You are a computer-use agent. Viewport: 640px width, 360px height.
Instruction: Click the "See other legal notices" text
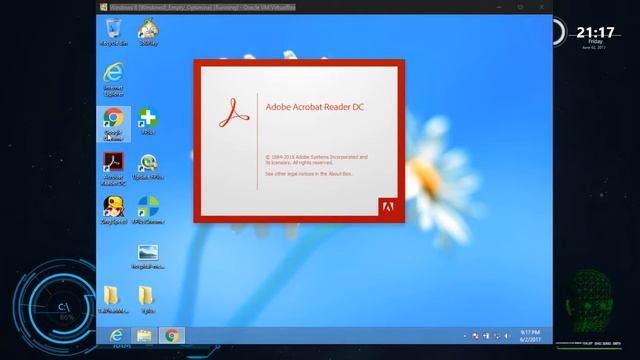click(x=309, y=173)
